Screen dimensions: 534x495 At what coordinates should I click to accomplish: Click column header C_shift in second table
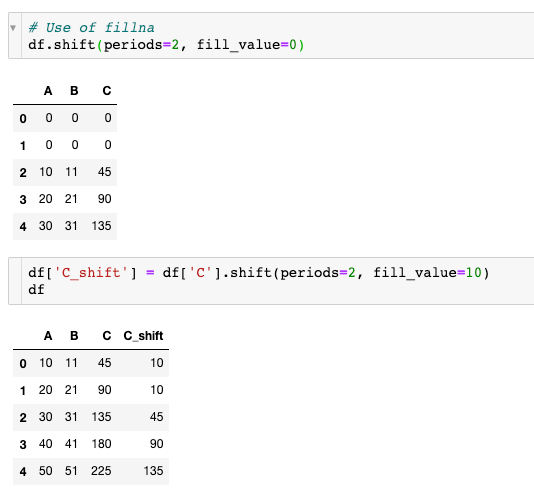coord(143,336)
